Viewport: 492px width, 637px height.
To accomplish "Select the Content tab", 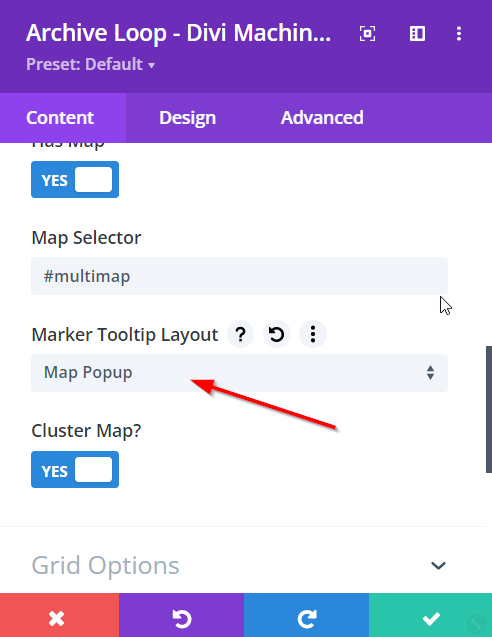I will click(x=60, y=118).
